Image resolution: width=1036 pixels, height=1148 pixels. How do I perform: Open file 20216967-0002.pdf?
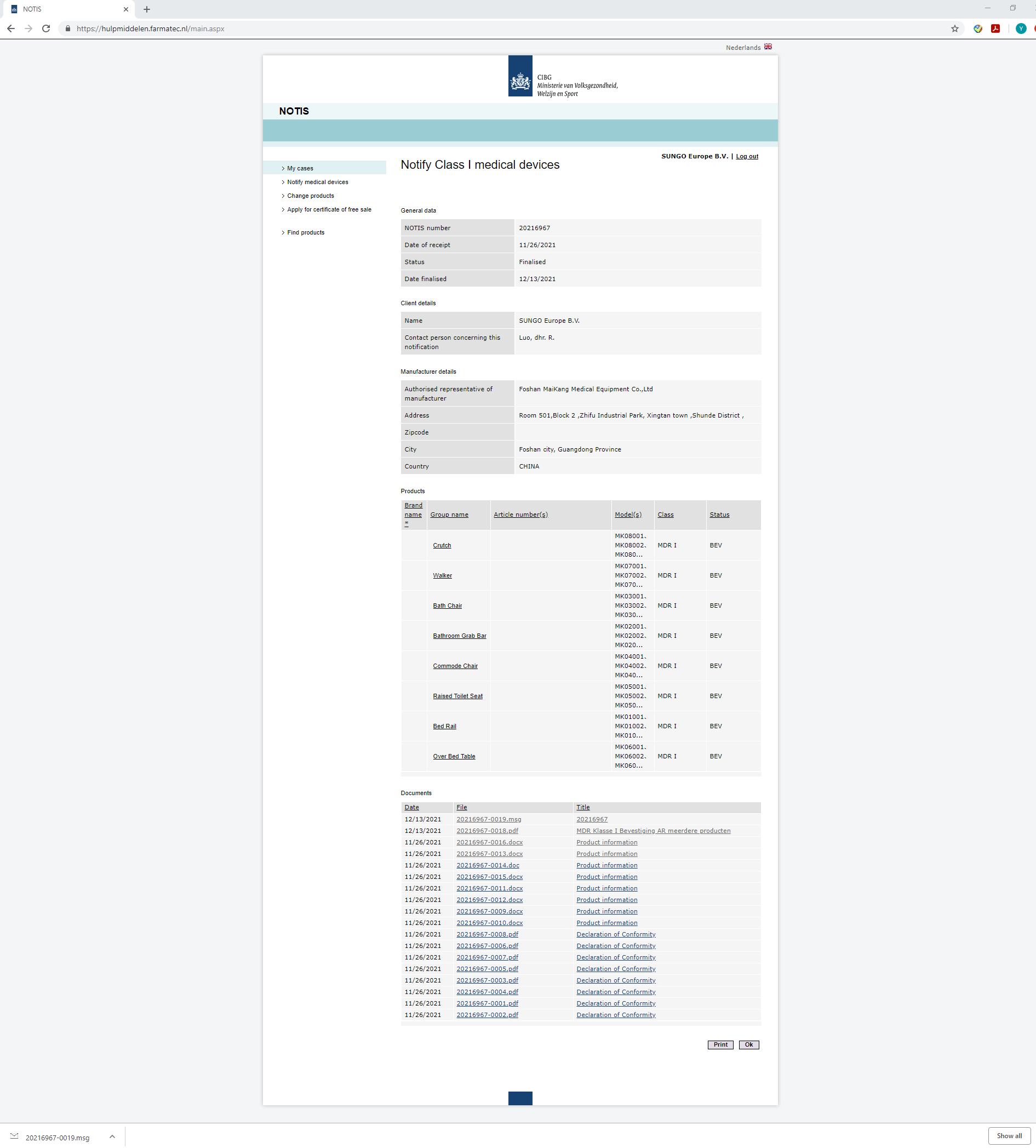click(487, 1015)
